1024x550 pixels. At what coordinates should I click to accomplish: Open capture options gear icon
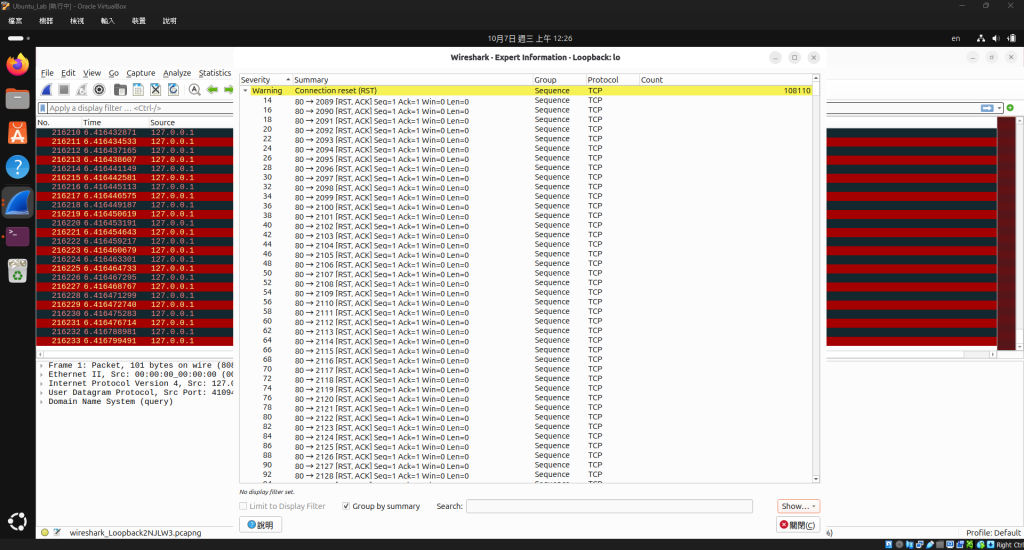(99, 89)
